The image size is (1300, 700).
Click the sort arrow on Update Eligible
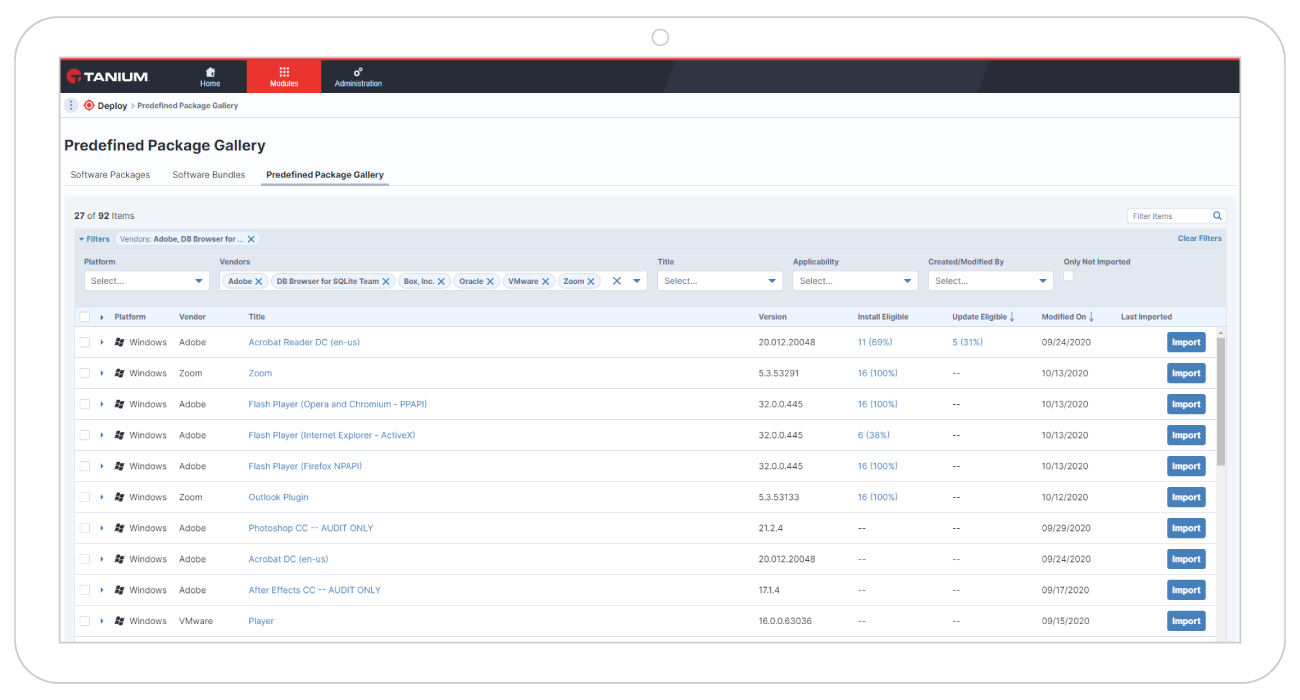point(1012,317)
